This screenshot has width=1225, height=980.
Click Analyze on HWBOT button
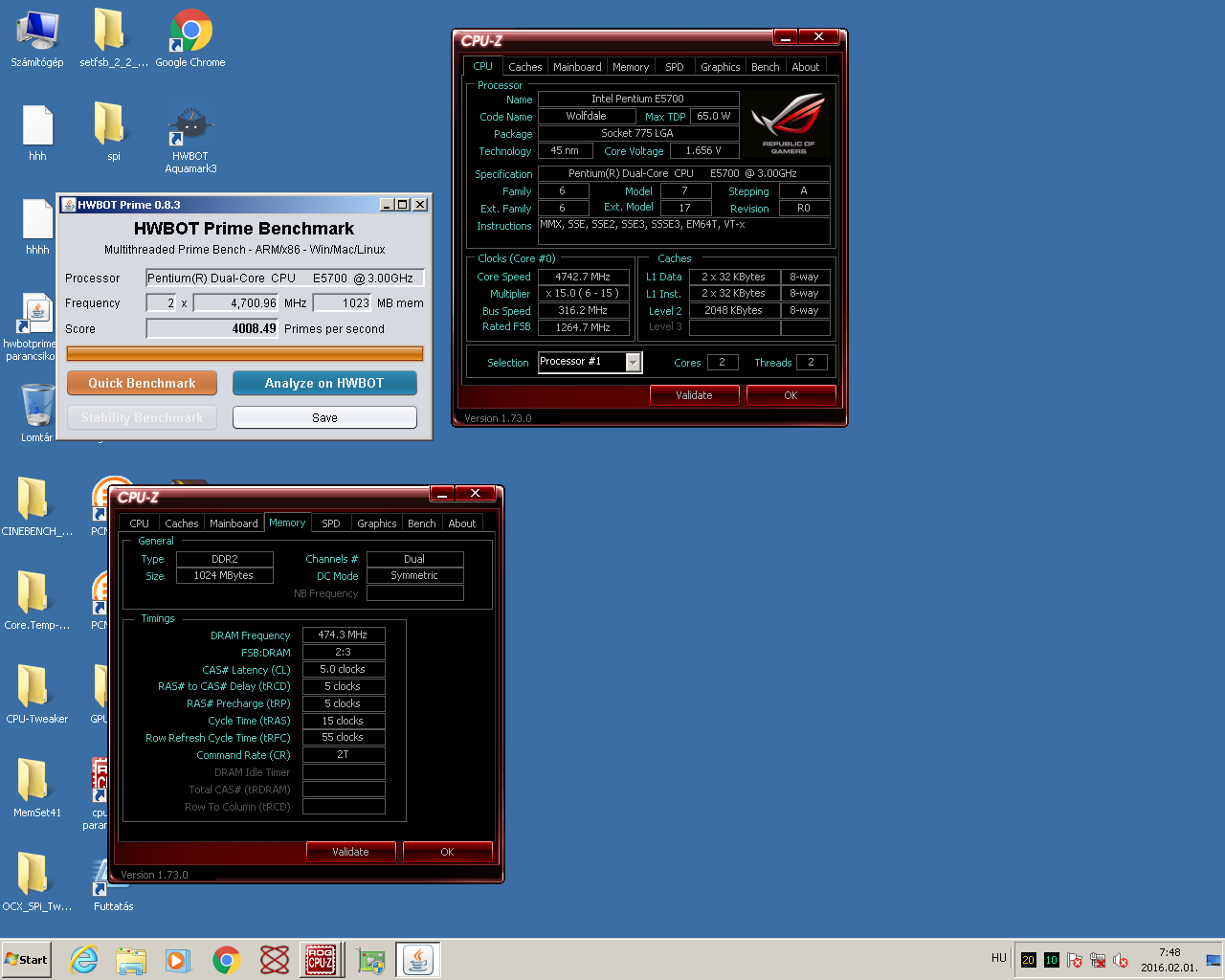(x=324, y=383)
